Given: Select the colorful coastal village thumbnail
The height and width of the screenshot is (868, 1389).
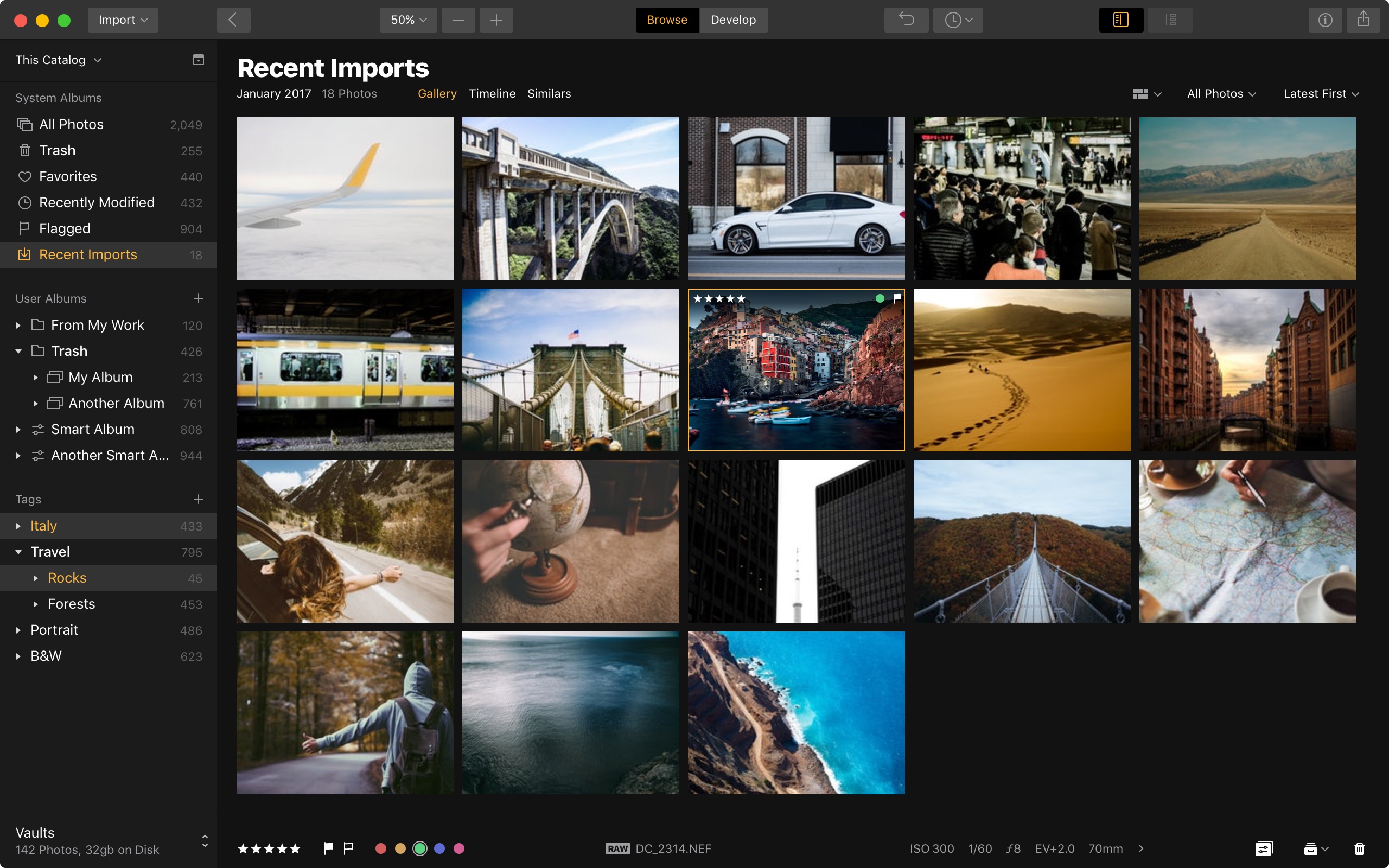Looking at the screenshot, I should coord(795,369).
